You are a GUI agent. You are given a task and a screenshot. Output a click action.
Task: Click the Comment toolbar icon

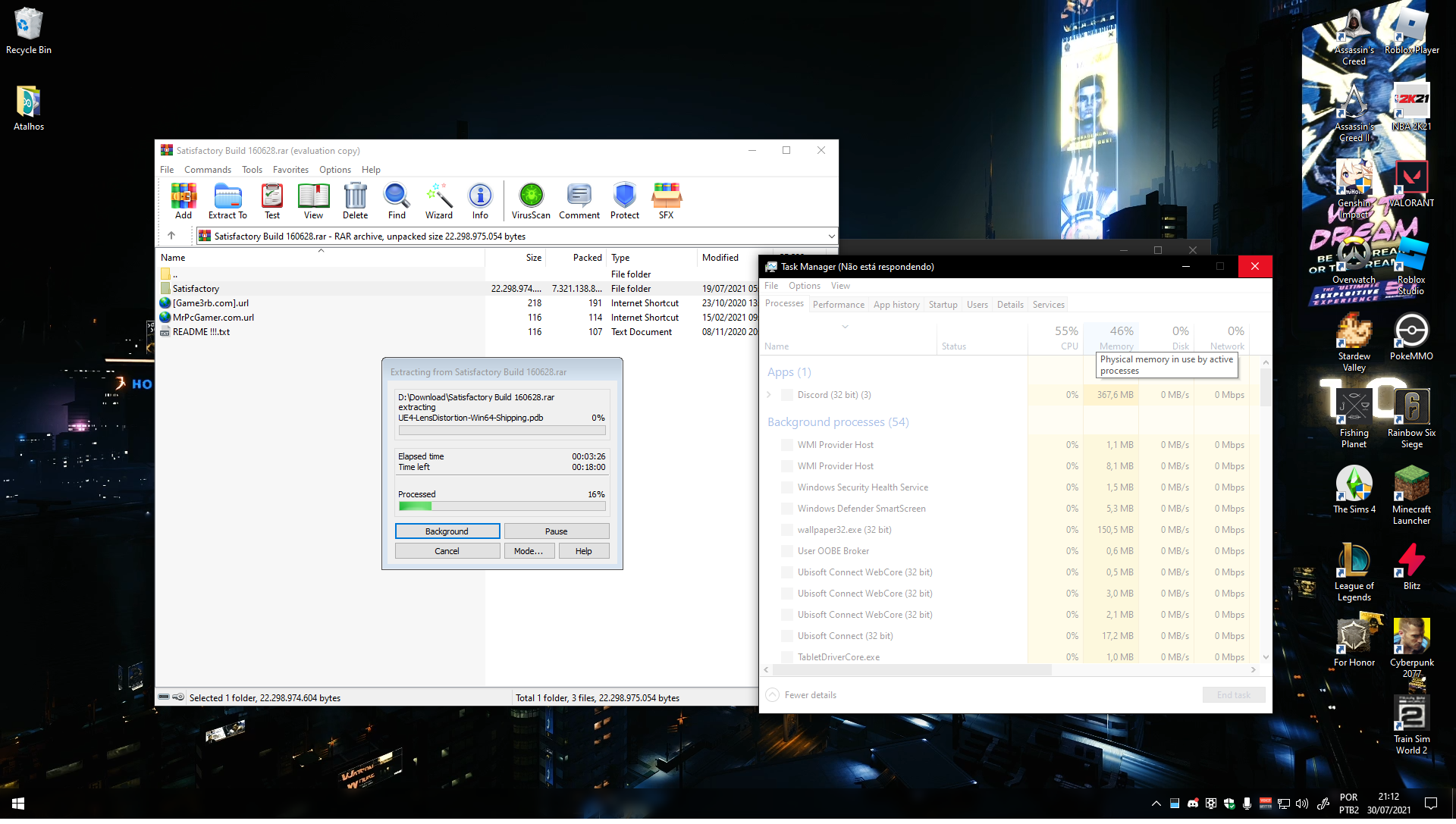579,201
